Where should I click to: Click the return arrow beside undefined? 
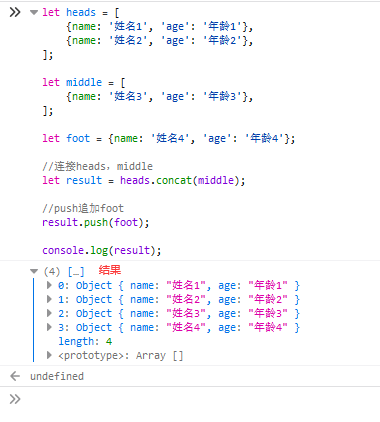click(15, 376)
